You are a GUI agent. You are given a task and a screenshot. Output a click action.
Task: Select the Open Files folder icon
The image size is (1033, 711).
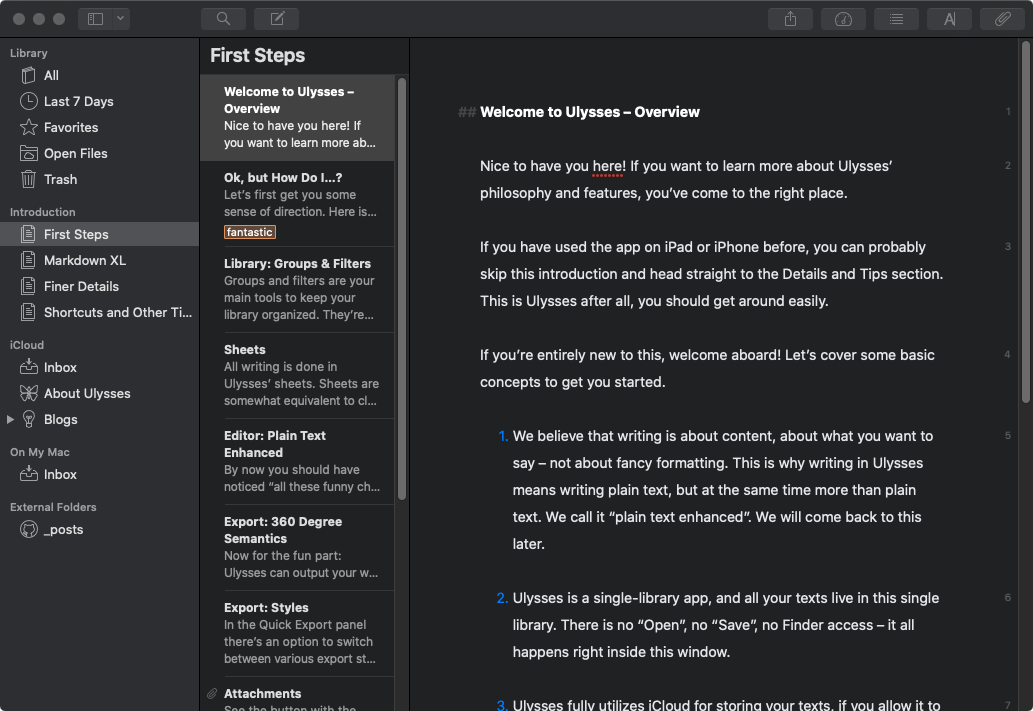(28, 154)
